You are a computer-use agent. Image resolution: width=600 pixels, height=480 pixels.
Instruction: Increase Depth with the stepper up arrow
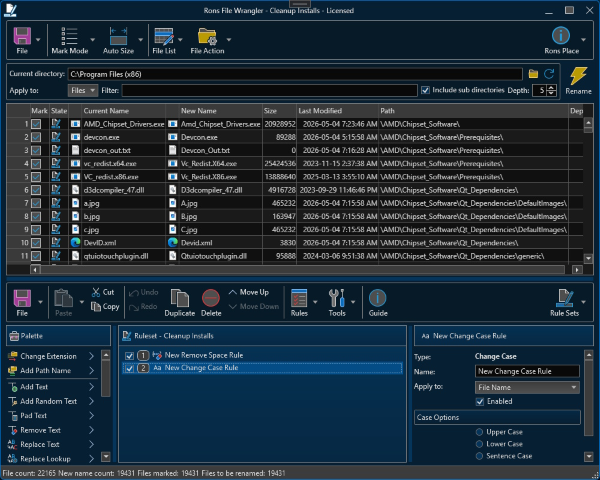click(551, 88)
